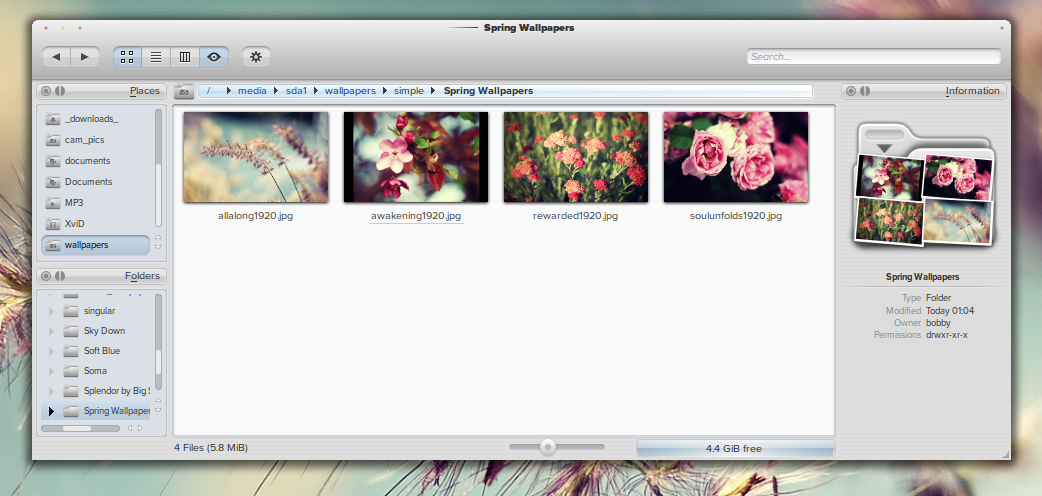1042x496 pixels.
Task: Click the '4 Files (5.8 MiB)' status text
Action: (x=211, y=448)
